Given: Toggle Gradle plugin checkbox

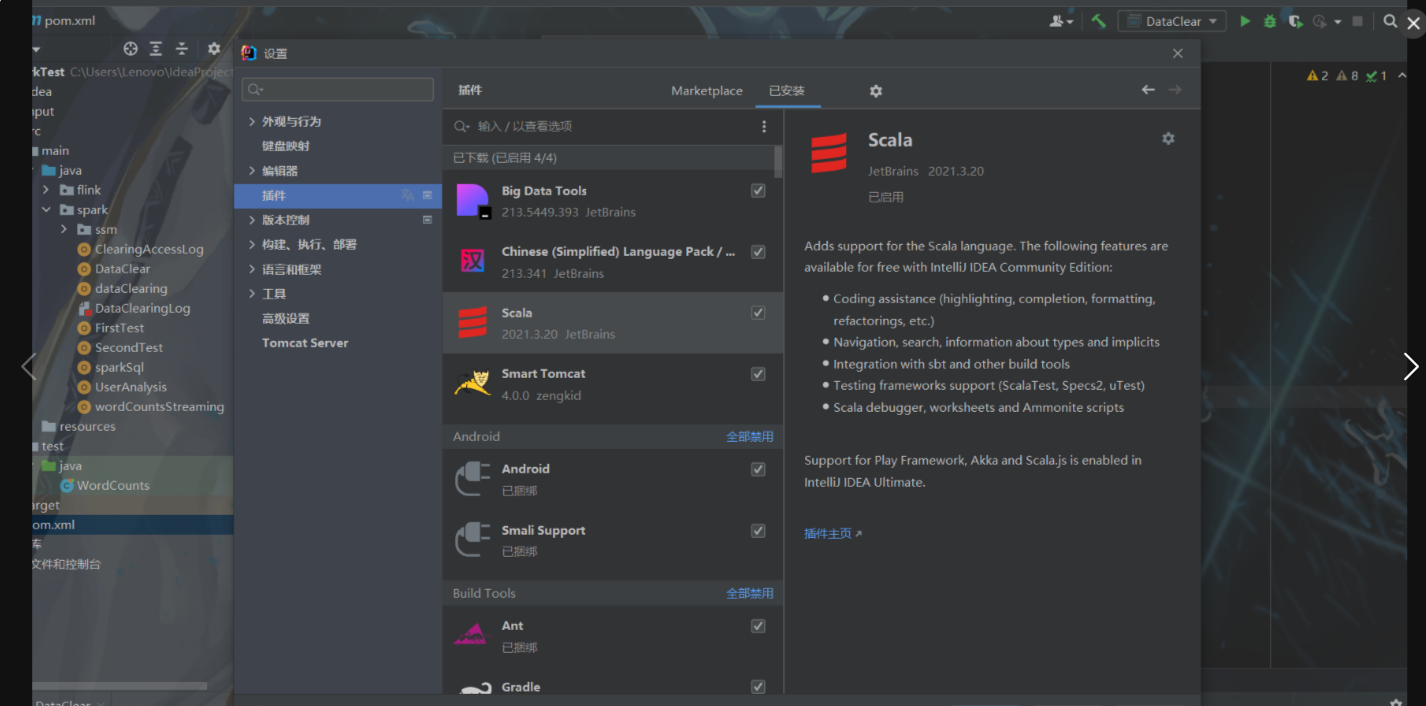Looking at the screenshot, I should click(758, 687).
